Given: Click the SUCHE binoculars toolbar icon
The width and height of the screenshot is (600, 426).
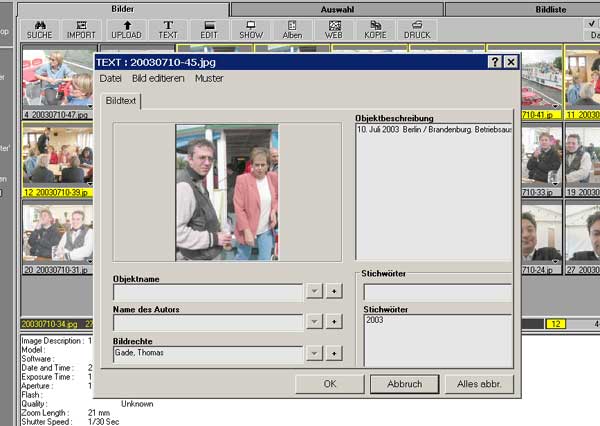Looking at the screenshot, I should point(41,28).
